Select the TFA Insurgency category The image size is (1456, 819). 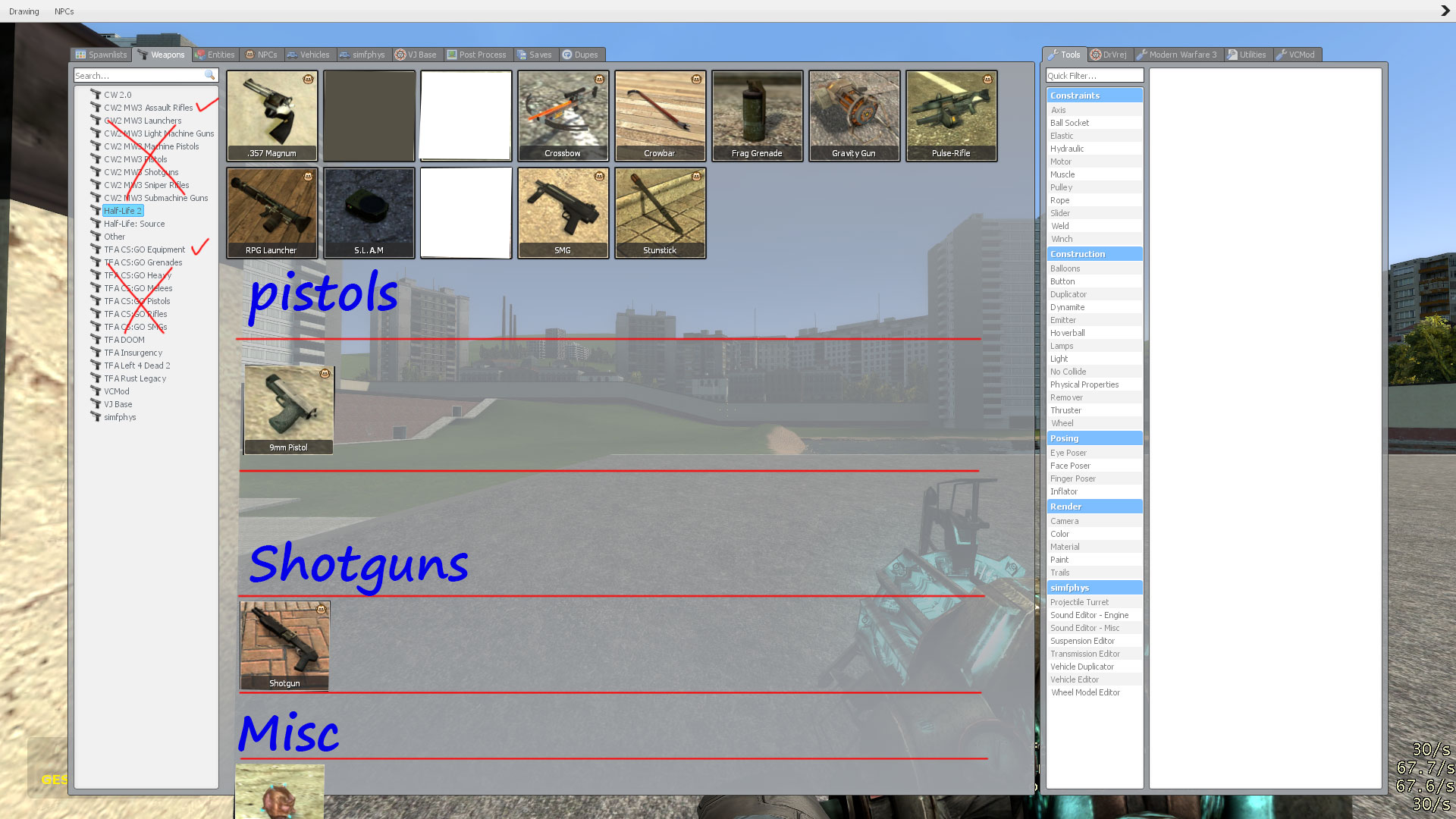pos(133,353)
